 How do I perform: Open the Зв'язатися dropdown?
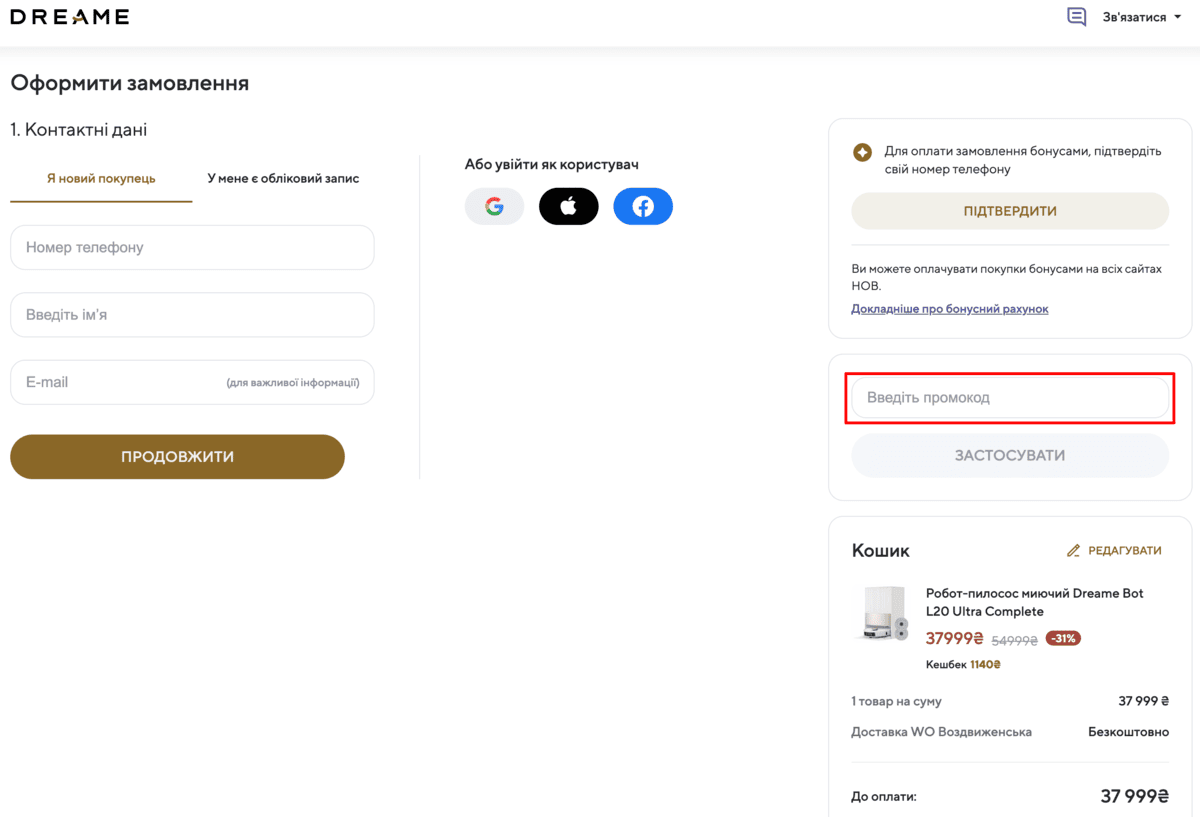pos(1134,17)
